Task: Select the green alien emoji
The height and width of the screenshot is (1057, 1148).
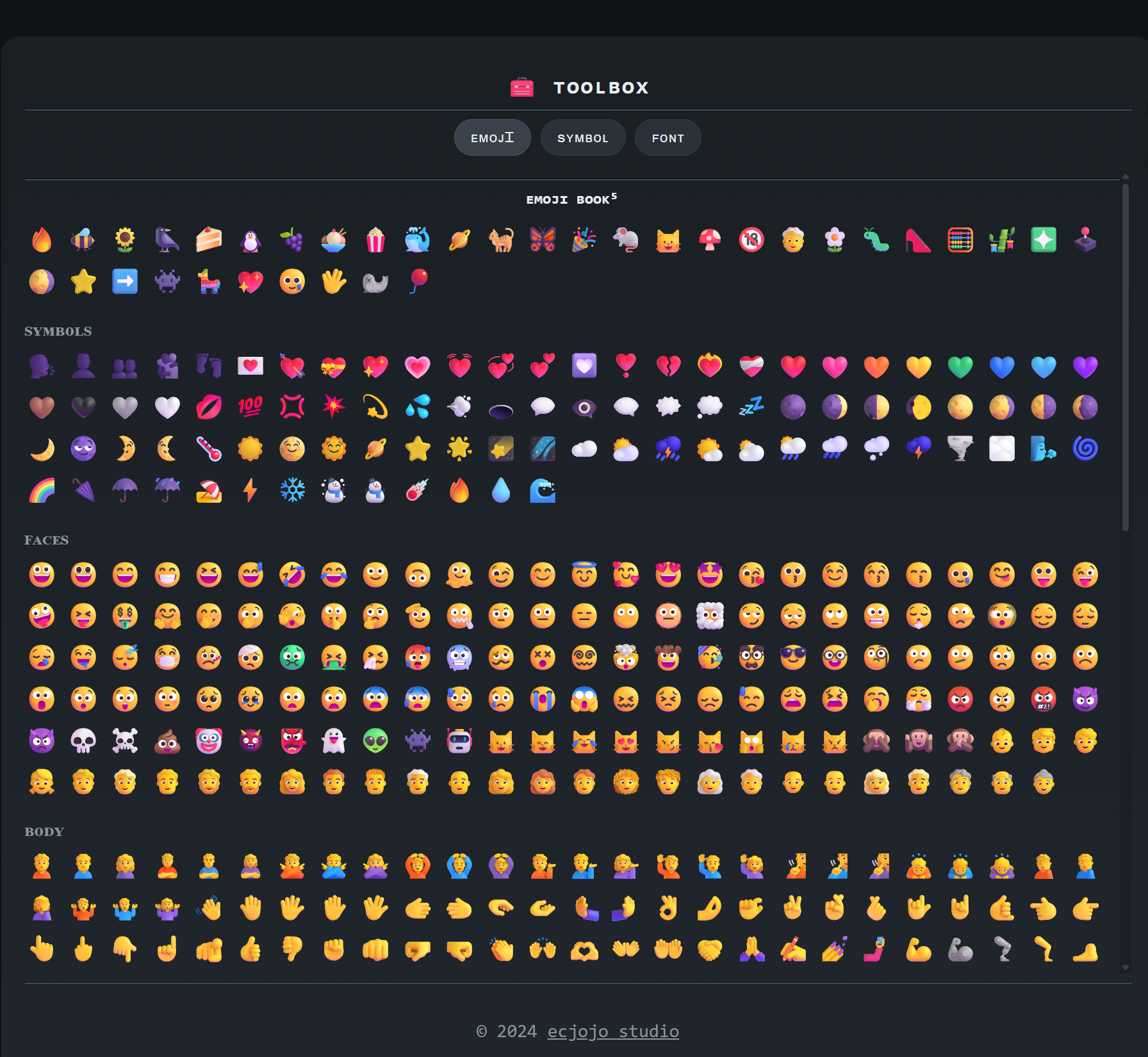Action: click(x=375, y=741)
